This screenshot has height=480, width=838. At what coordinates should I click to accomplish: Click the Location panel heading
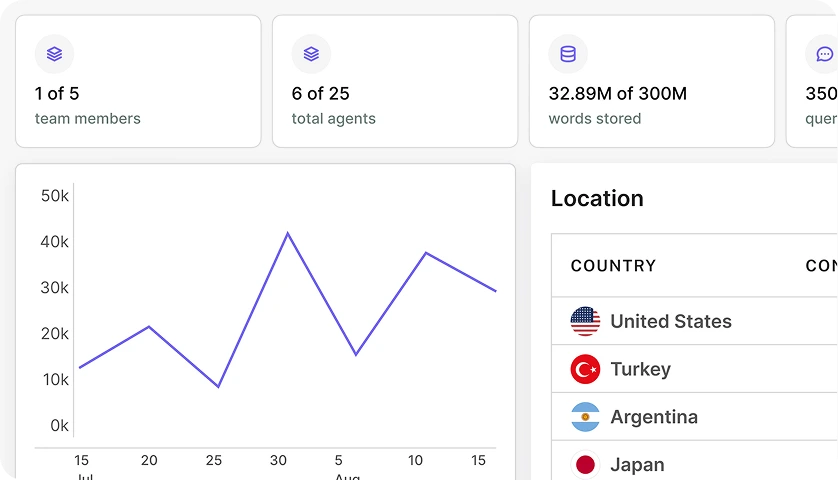tap(597, 198)
